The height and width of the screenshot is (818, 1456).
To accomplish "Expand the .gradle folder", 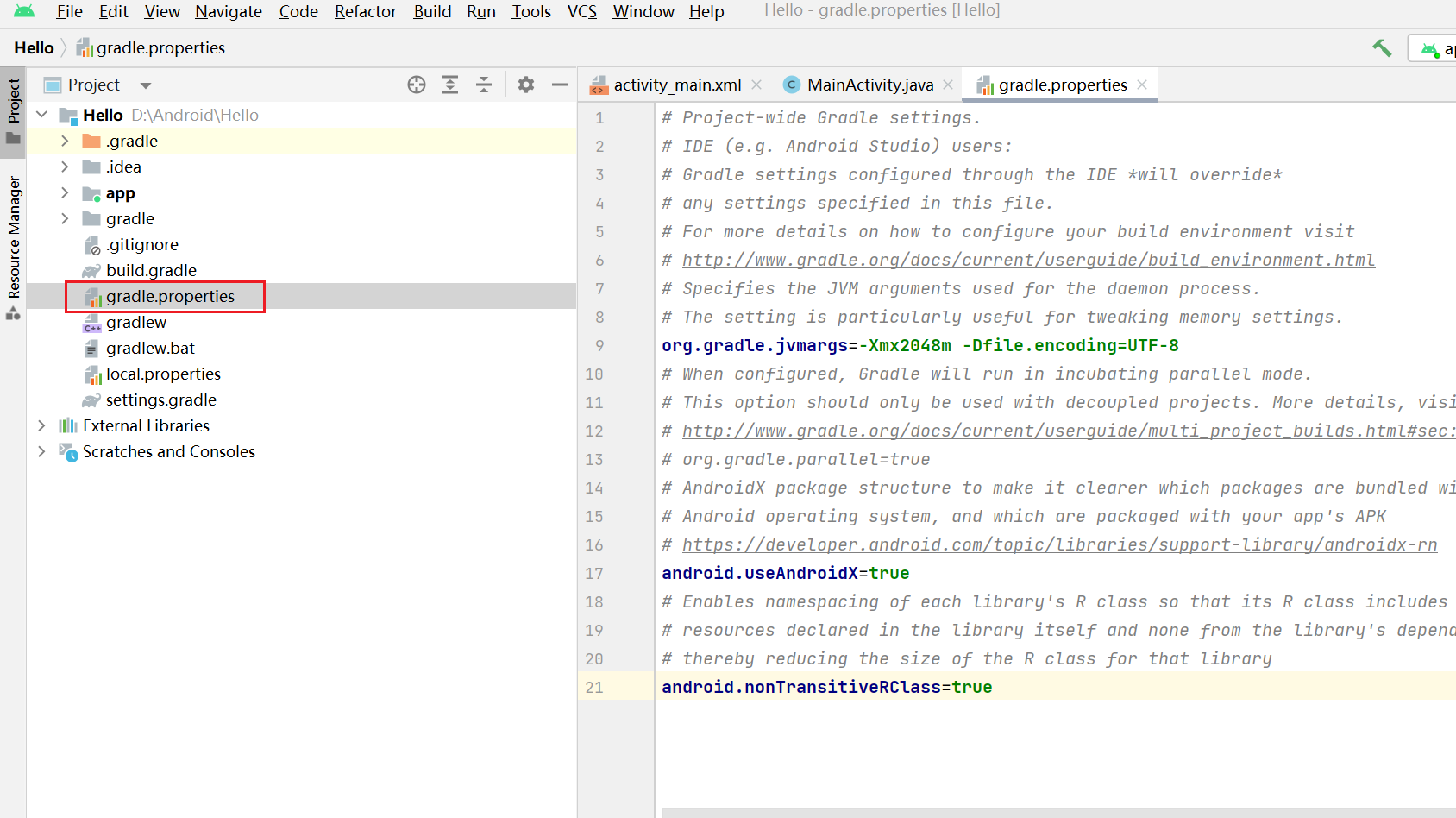I will (x=65, y=141).
